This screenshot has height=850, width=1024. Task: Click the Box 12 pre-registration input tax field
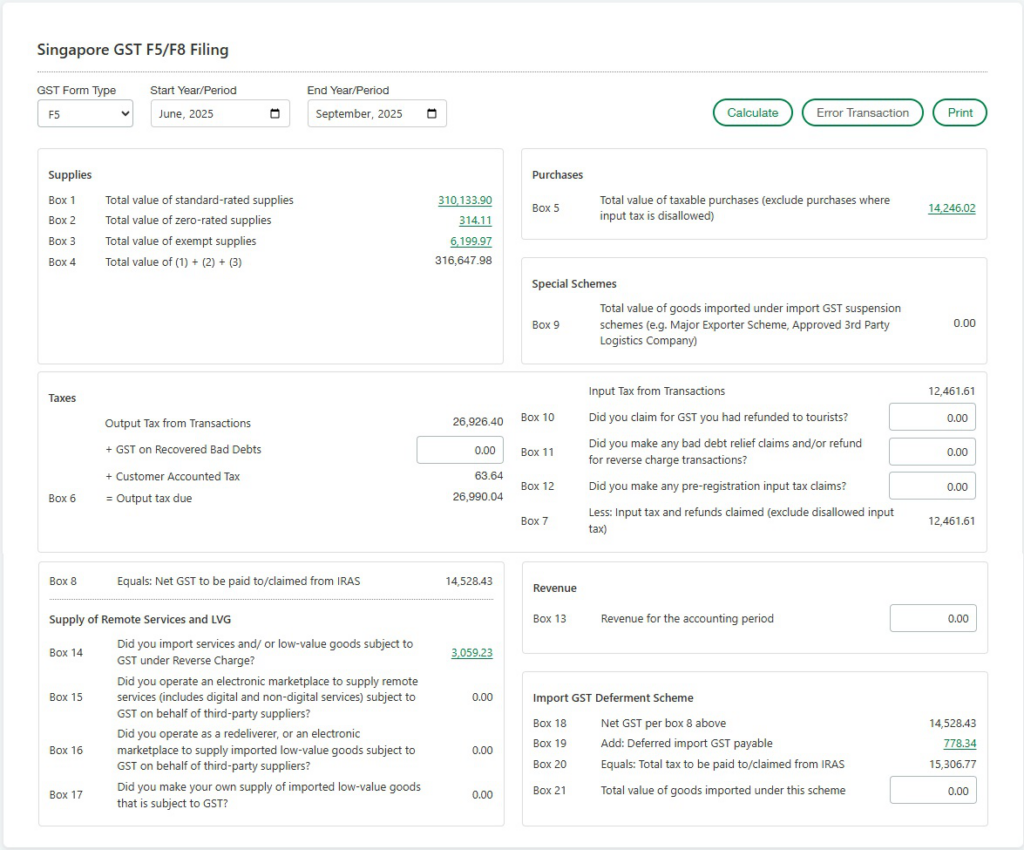(x=931, y=486)
